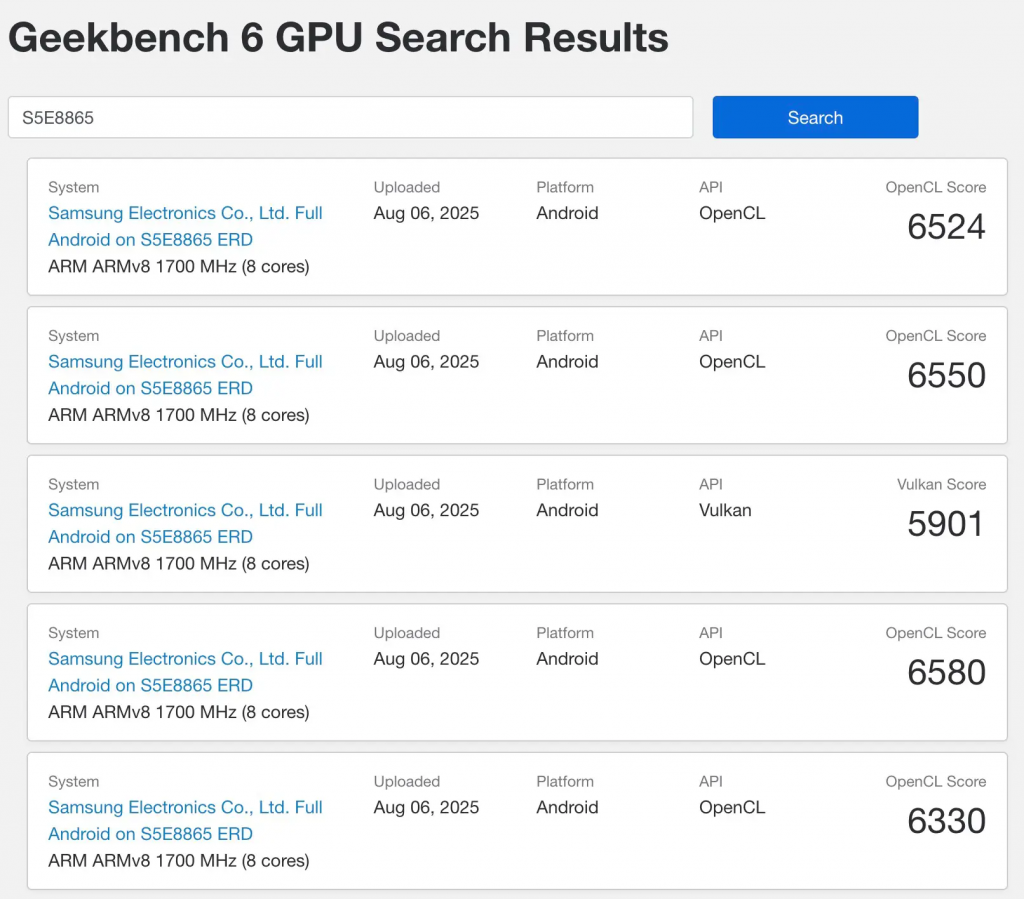Viewport: 1024px width, 899px height.
Task: Click the Vulkan Score label
Action: (941, 485)
